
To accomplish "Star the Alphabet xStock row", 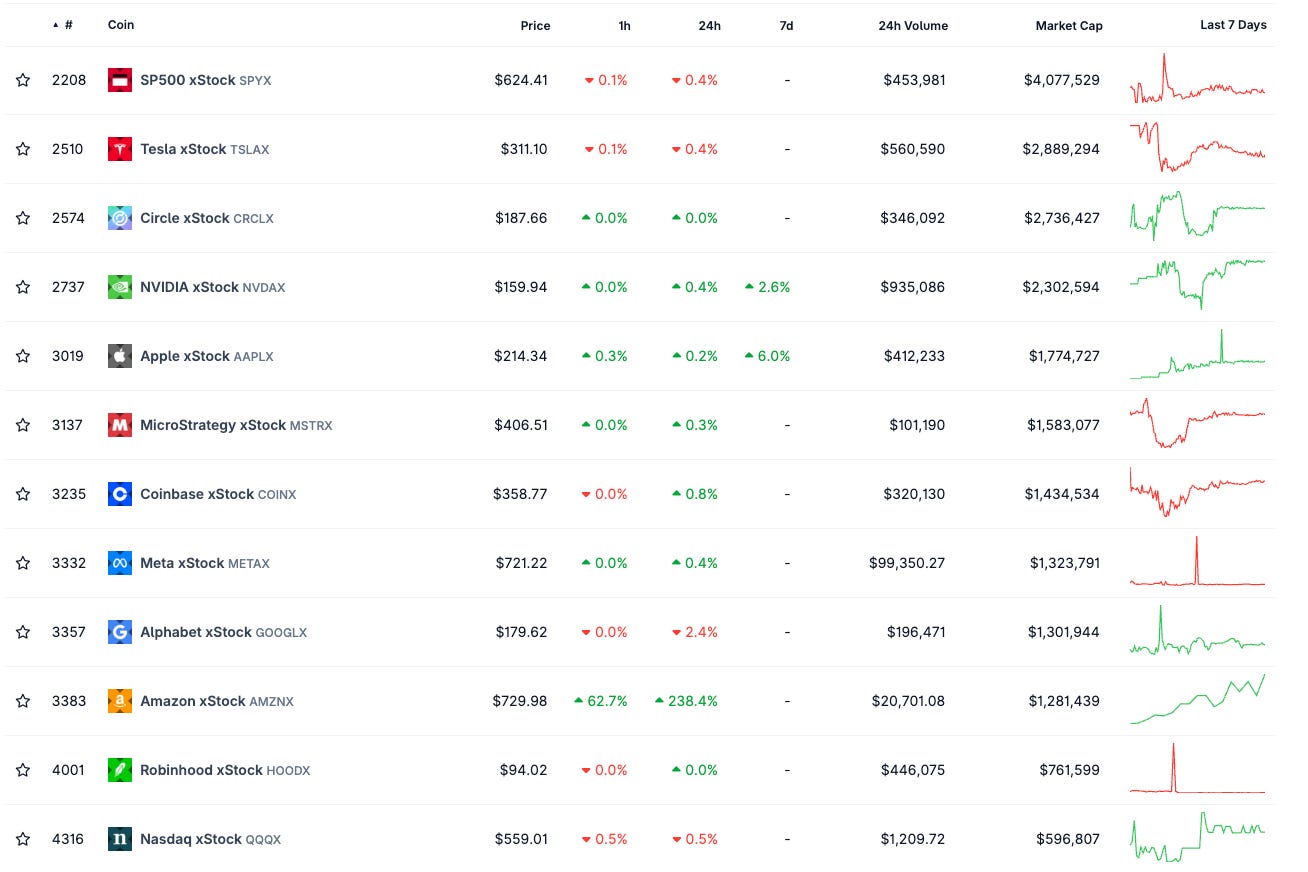I will (x=23, y=632).
